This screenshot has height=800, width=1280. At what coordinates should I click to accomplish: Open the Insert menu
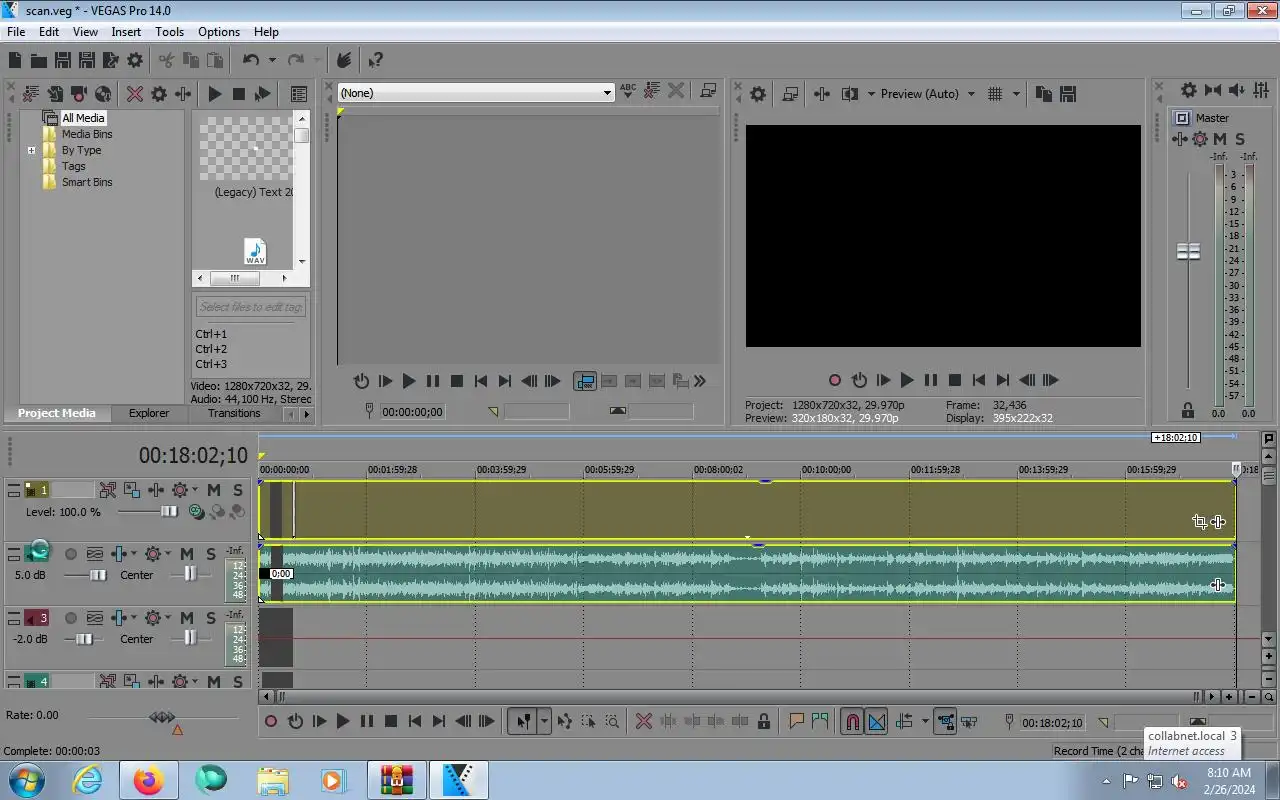tap(126, 32)
